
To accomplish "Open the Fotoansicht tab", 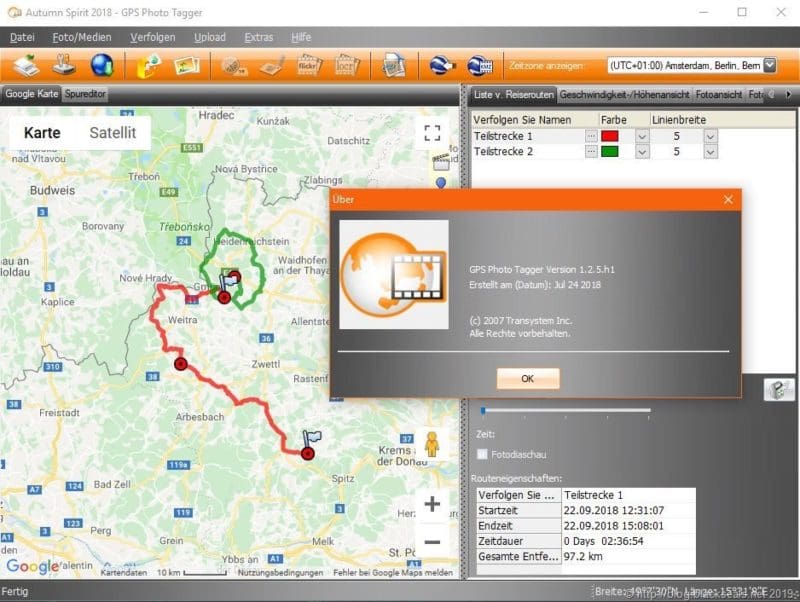I will (719, 94).
